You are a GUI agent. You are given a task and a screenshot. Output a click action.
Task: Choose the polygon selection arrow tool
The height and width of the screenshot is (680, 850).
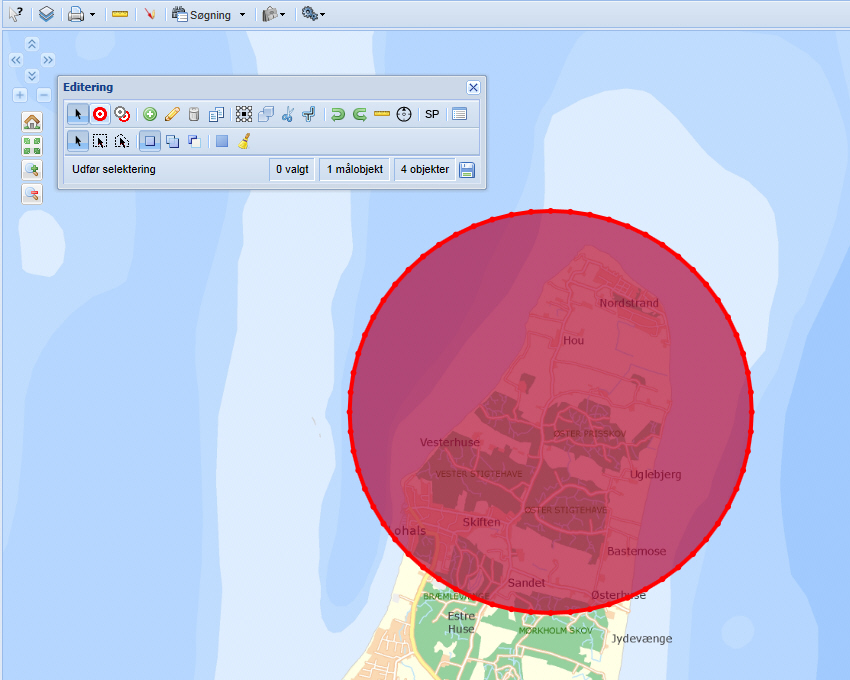(122, 142)
